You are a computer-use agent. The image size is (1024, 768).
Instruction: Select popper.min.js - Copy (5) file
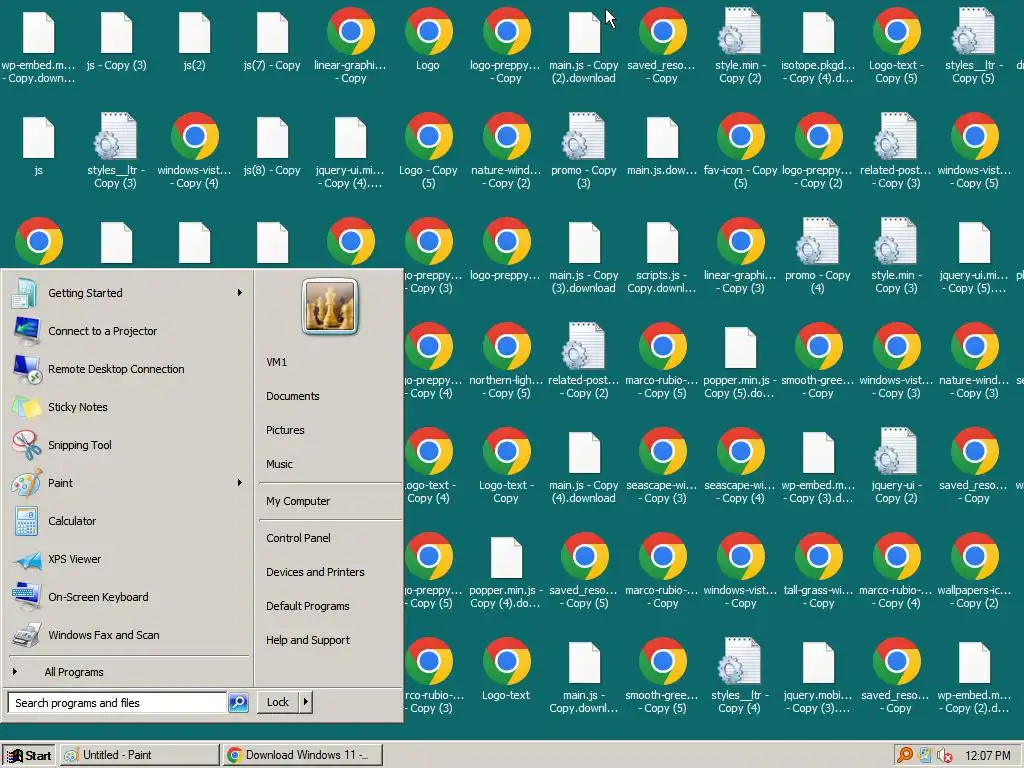(740, 360)
